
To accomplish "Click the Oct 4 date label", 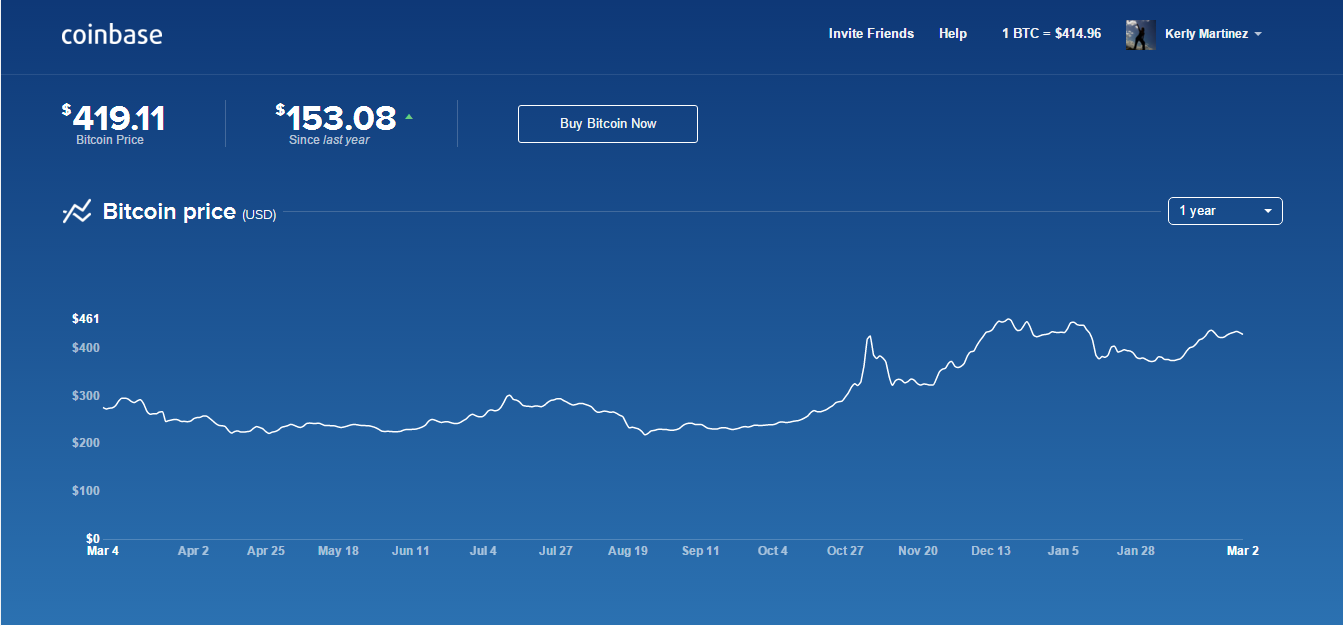I will (773, 551).
